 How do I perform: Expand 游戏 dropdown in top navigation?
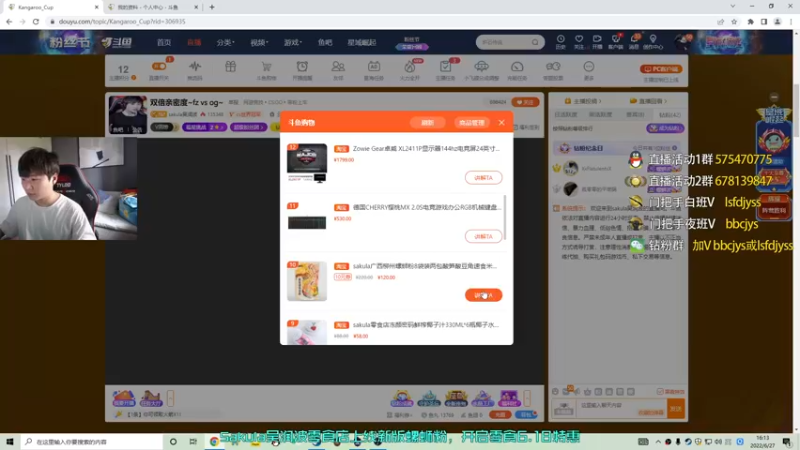point(293,42)
